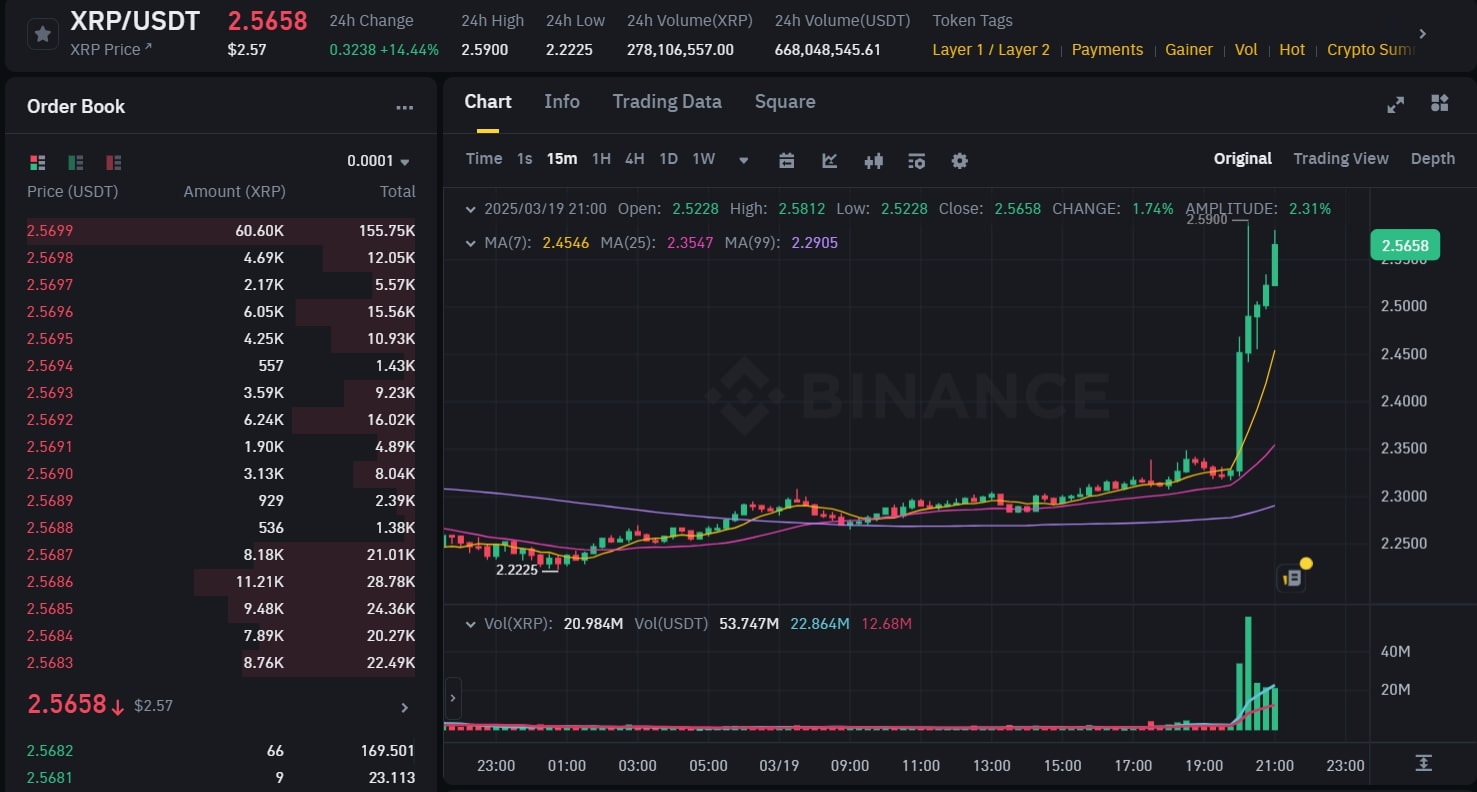Click the Amount (XRP) column header
Screen dimensions: 1477x792
click(234, 192)
